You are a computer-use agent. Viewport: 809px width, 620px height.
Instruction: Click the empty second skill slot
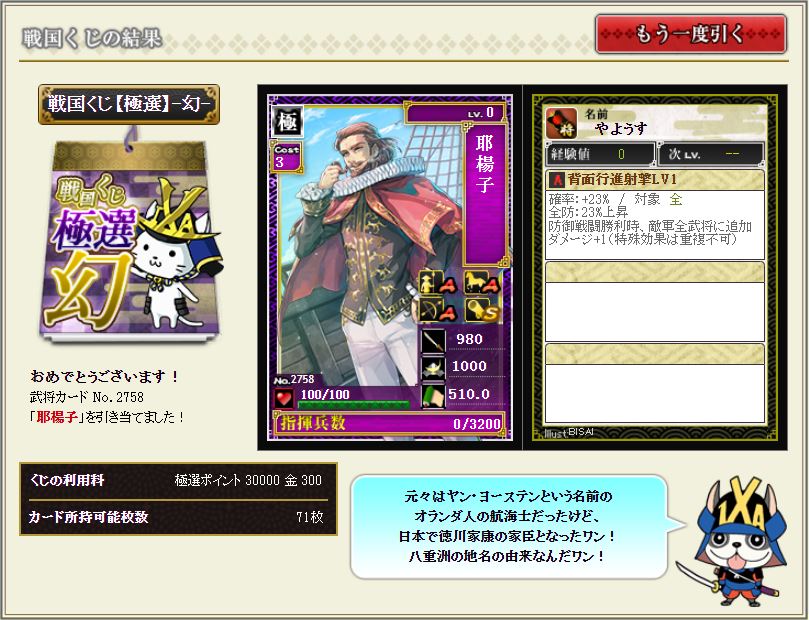(655, 302)
